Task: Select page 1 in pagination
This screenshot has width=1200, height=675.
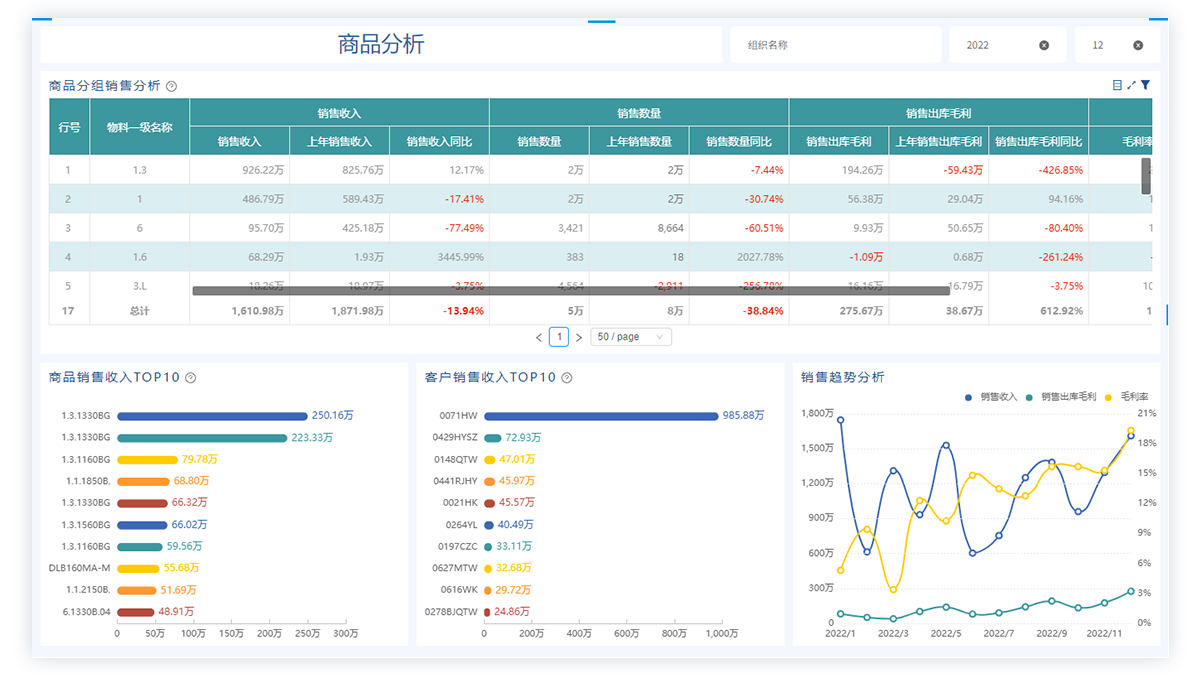Action: coord(560,337)
